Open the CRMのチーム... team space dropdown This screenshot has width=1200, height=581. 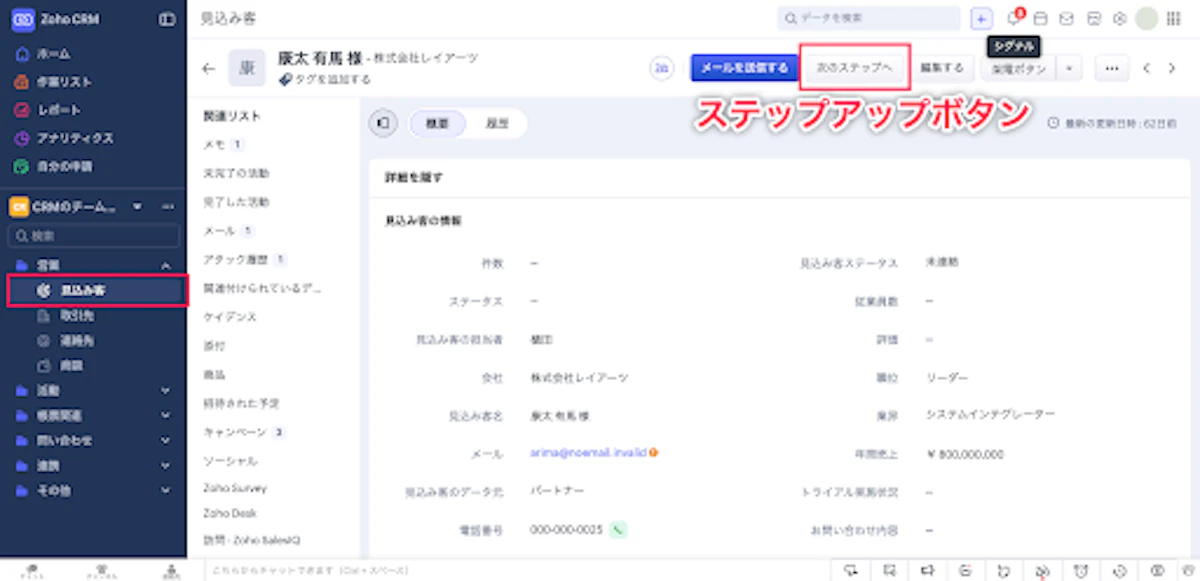tap(137, 207)
